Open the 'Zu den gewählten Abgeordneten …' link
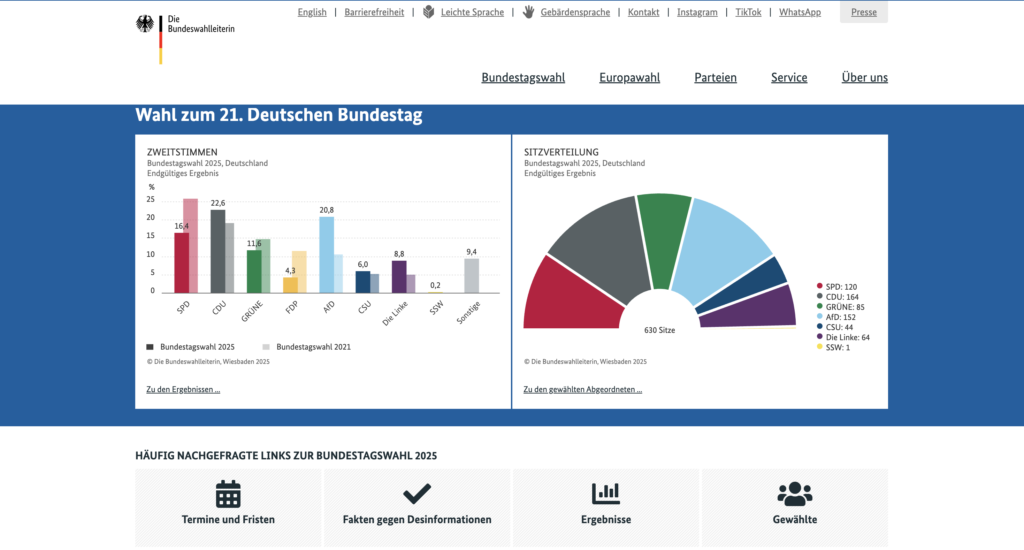 582,390
